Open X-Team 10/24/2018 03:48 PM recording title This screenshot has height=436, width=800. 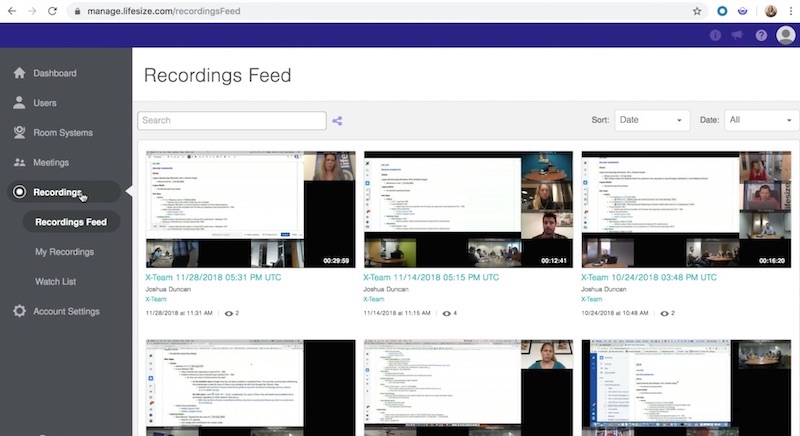coord(648,277)
